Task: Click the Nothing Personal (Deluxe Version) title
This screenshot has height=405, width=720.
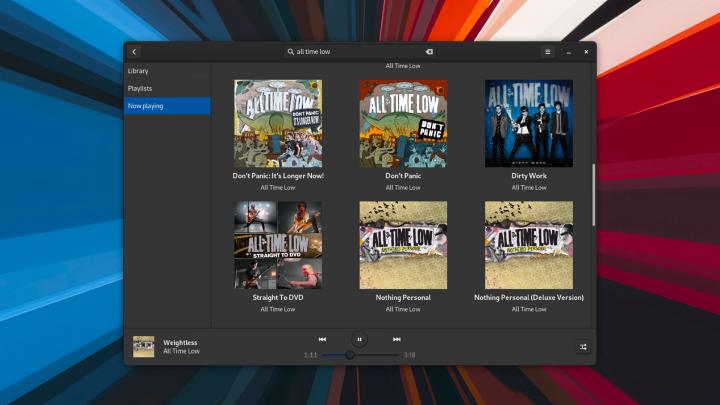Action: [528, 297]
